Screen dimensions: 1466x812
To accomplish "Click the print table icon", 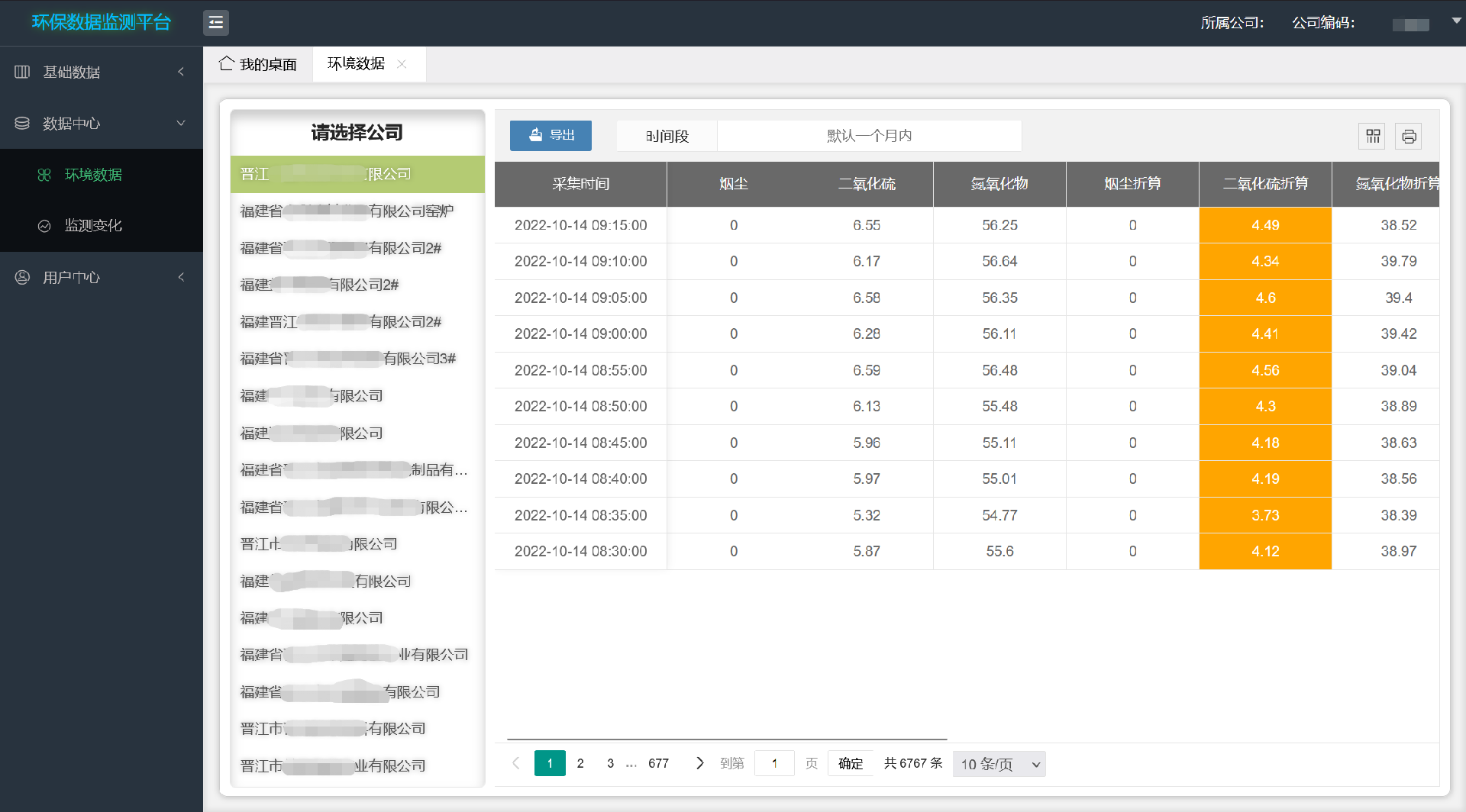I will tap(1409, 136).
